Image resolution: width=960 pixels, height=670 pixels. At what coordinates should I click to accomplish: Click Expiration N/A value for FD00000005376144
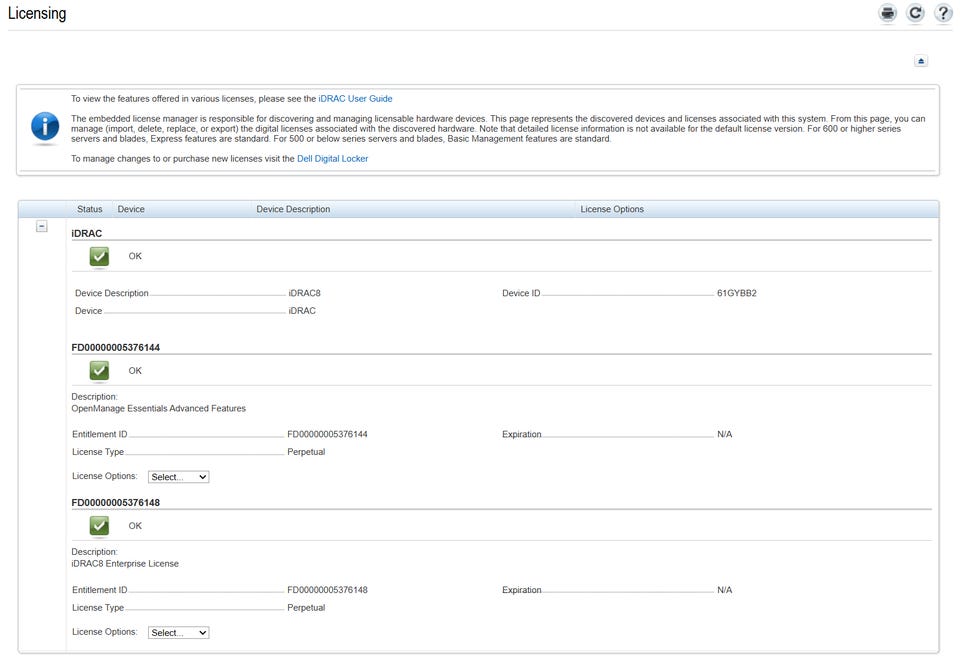(725, 434)
